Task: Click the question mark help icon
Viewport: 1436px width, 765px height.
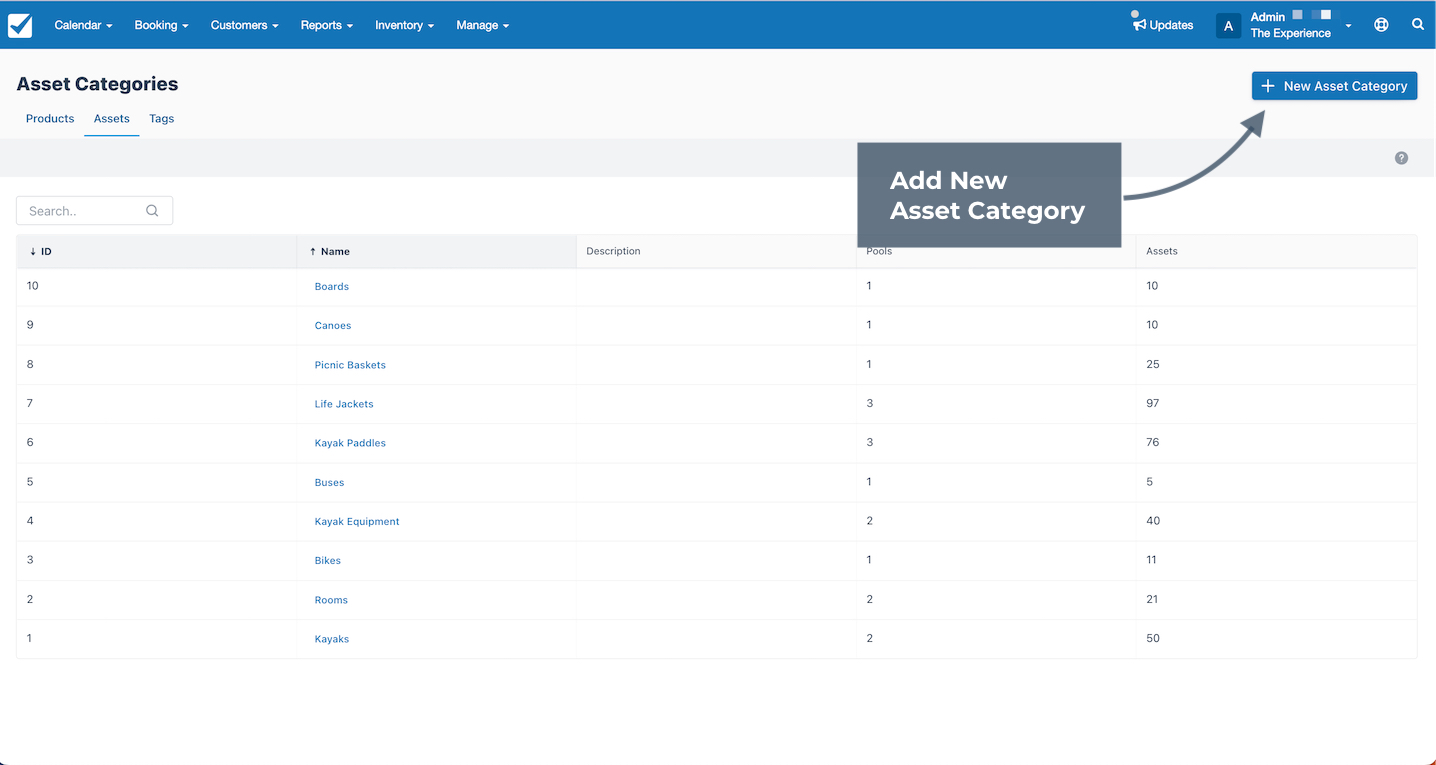Action: [x=1401, y=158]
